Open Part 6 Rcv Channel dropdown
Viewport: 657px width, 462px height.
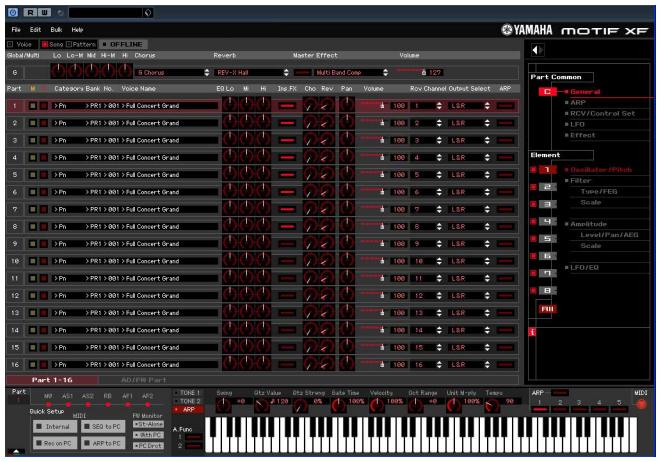tap(427, 192)
